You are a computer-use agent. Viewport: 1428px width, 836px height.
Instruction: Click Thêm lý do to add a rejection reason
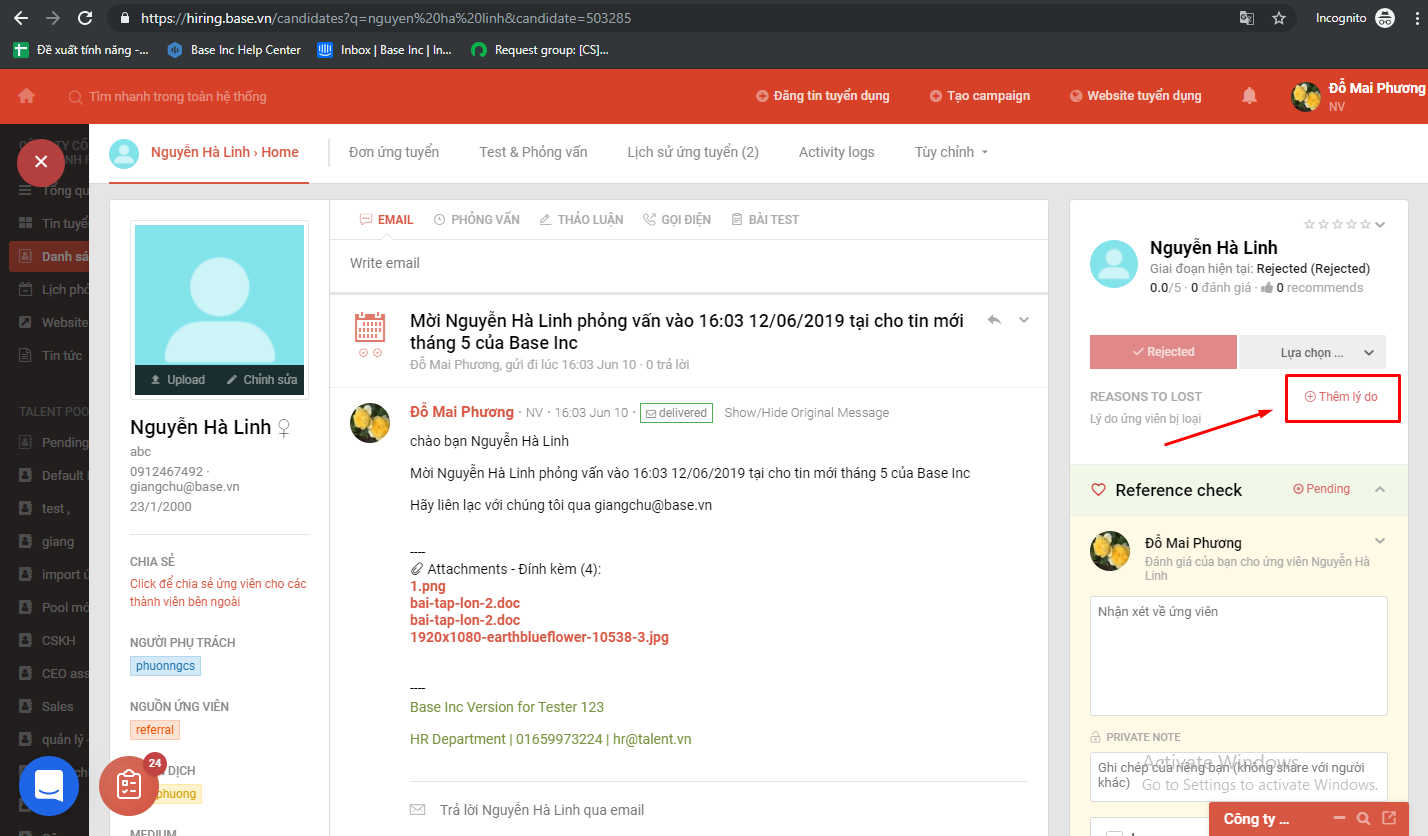(1342, 397)
